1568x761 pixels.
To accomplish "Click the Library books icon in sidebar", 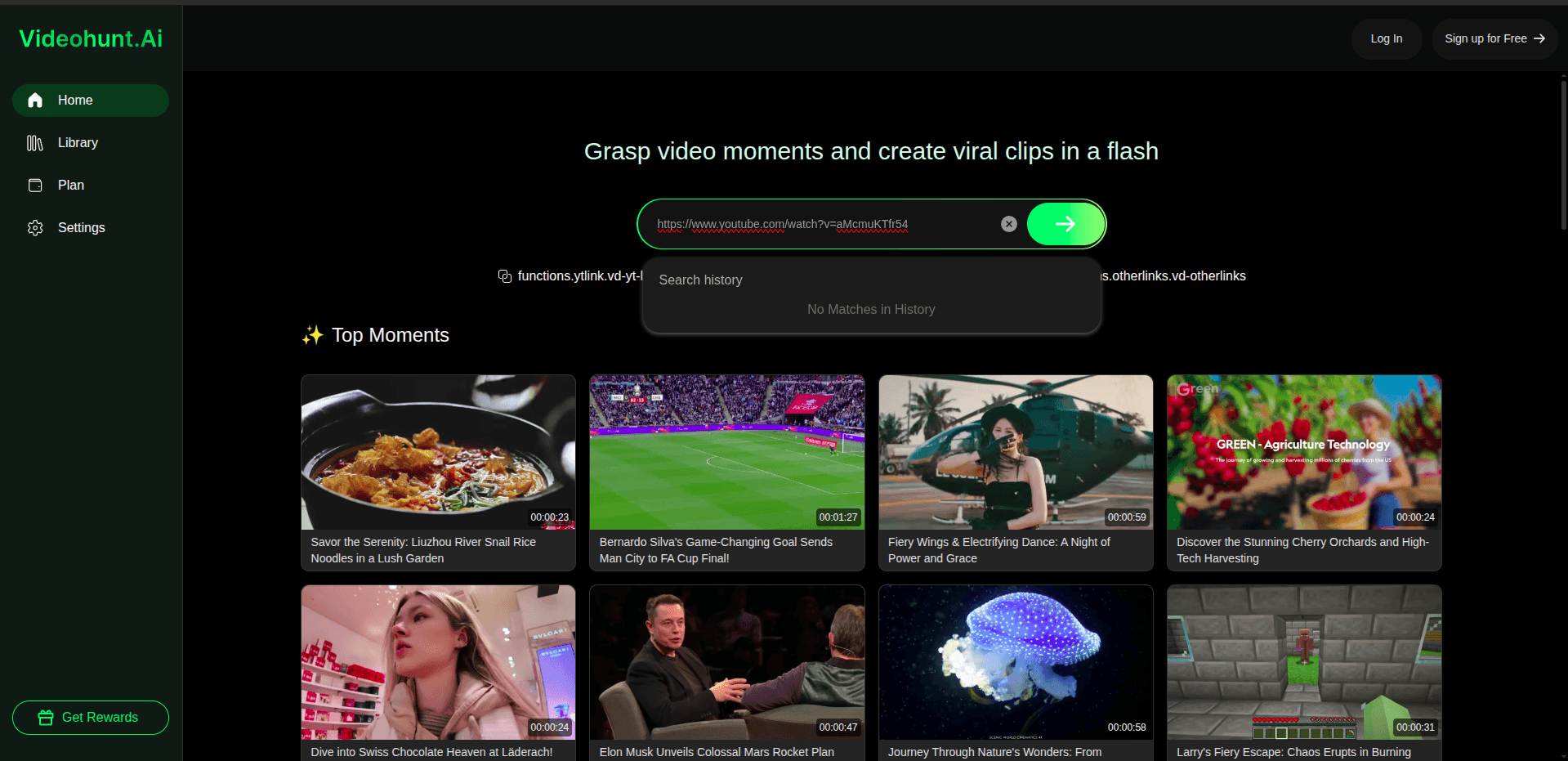I will coord(35,143).
